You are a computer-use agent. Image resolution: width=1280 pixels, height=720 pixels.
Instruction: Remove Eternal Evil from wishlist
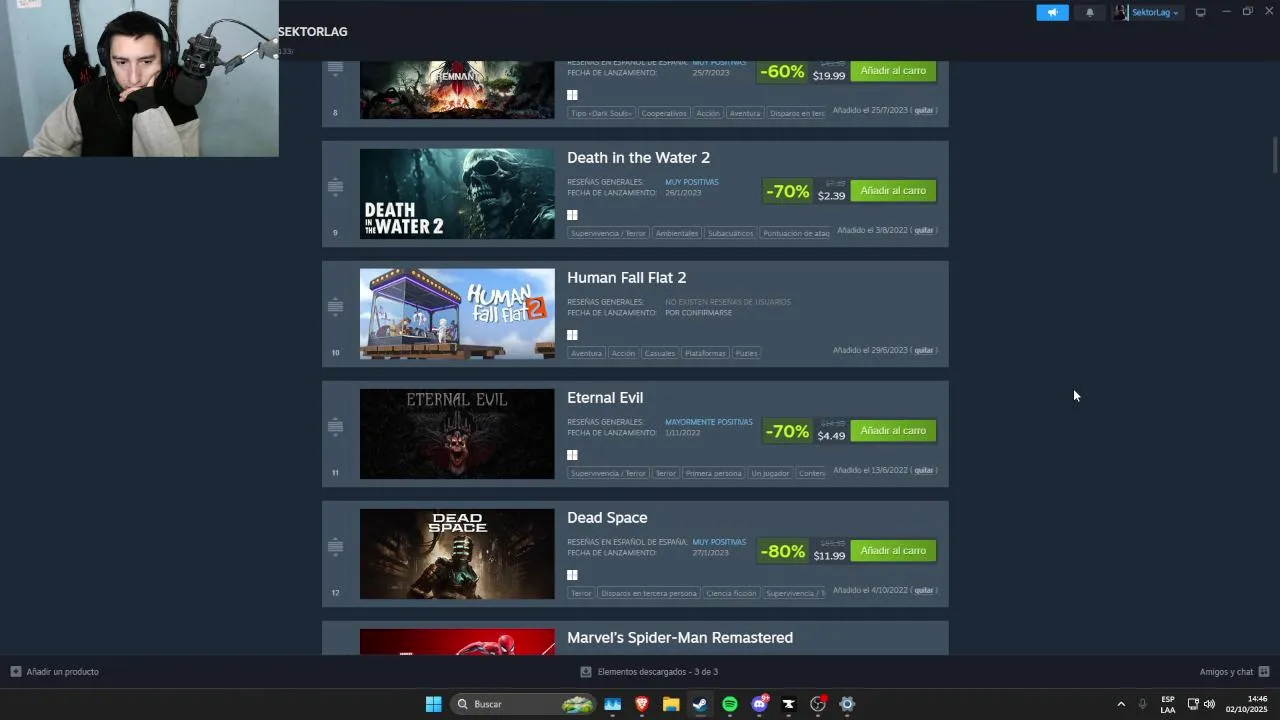click(x=924, y=470)
